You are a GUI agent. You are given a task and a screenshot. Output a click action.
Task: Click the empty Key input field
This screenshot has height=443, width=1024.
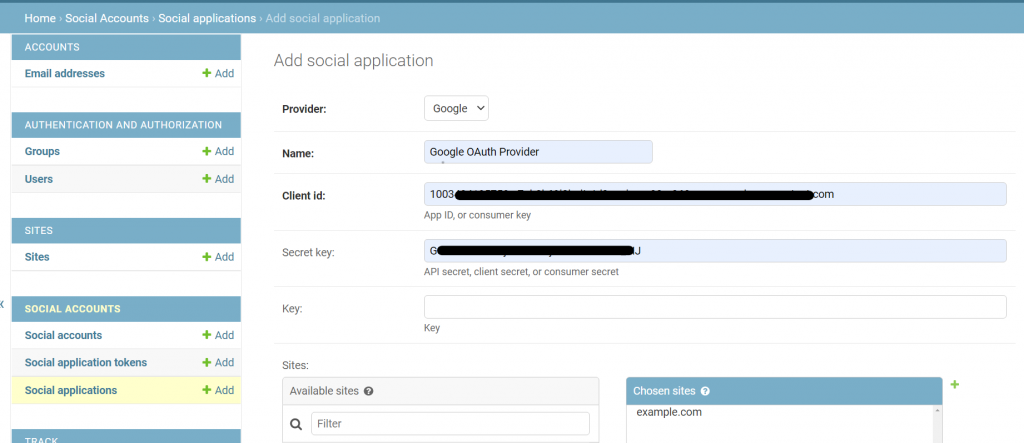715,307
